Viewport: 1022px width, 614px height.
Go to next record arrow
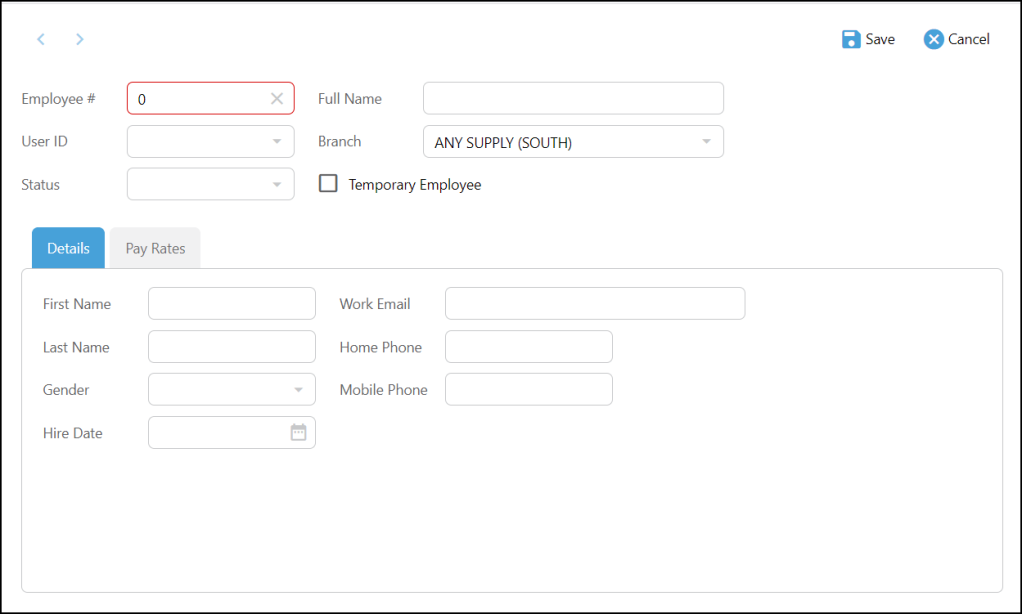[x=80, y=39]
